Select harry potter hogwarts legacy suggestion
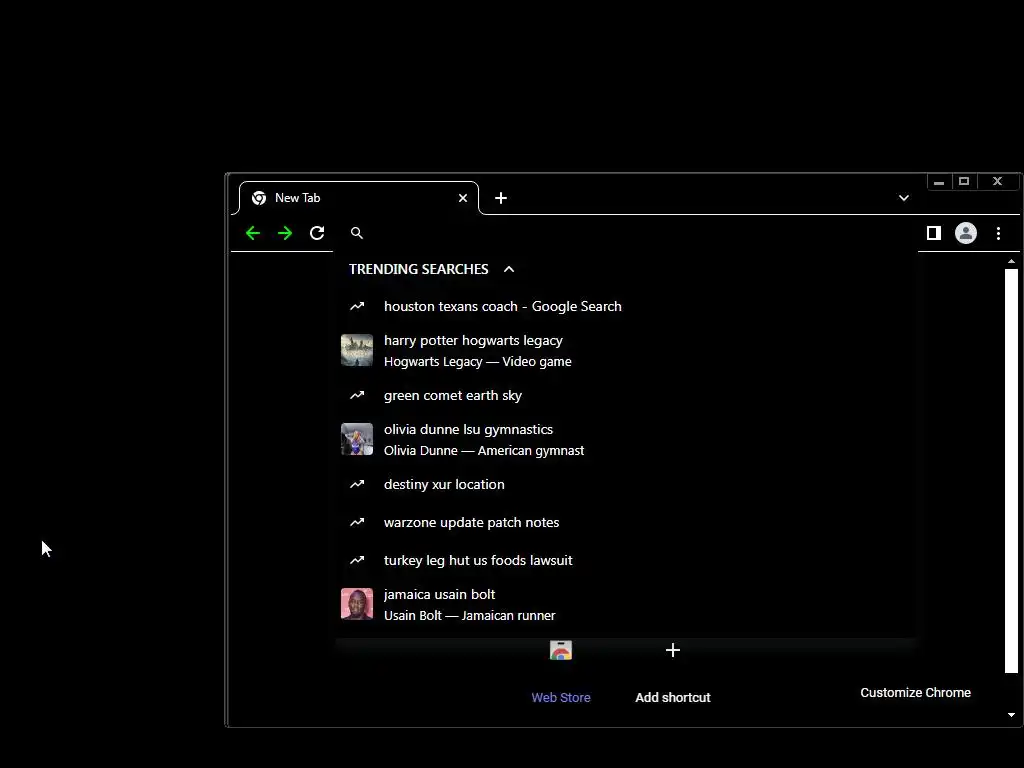 point(626,351)
